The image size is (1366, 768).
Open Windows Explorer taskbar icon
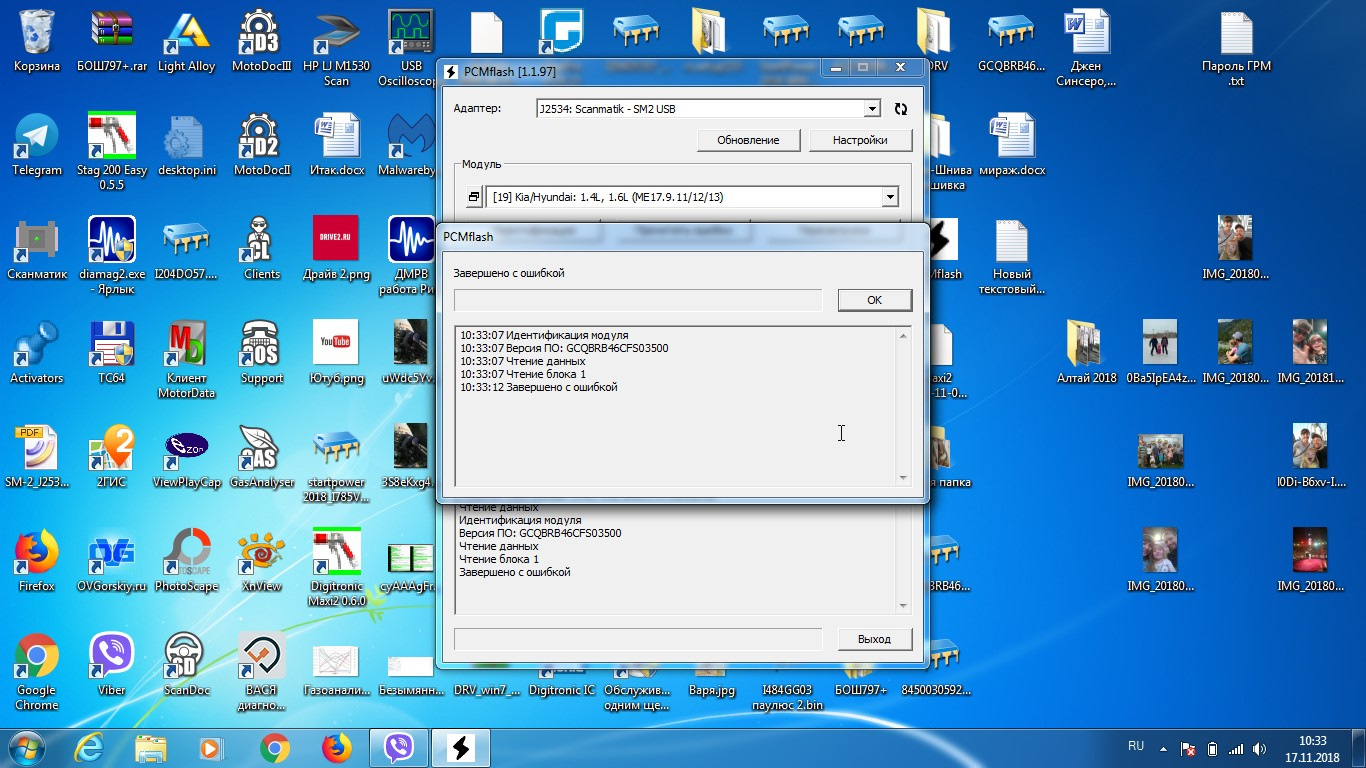pyautogui.click(x=151, y=747)
